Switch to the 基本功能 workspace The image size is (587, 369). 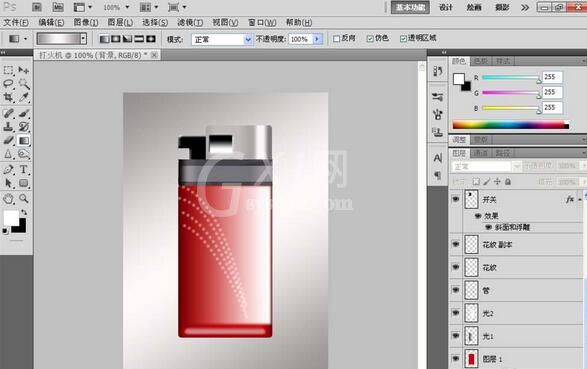point(410,7)
